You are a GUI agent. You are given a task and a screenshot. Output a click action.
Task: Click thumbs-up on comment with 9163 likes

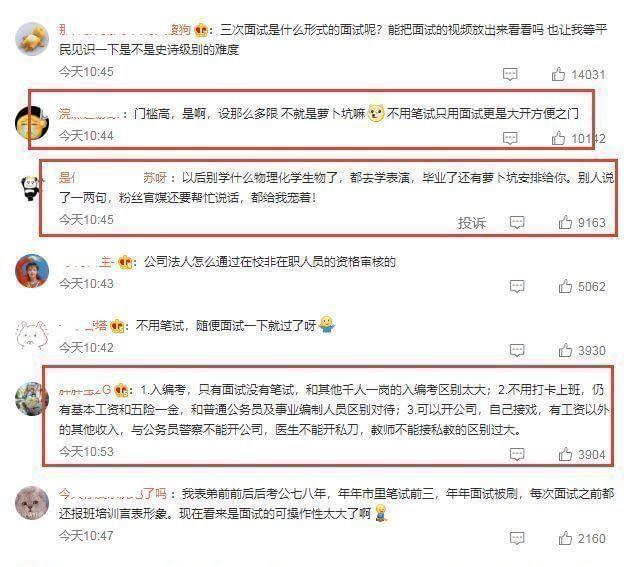click(x=565, y=222)
